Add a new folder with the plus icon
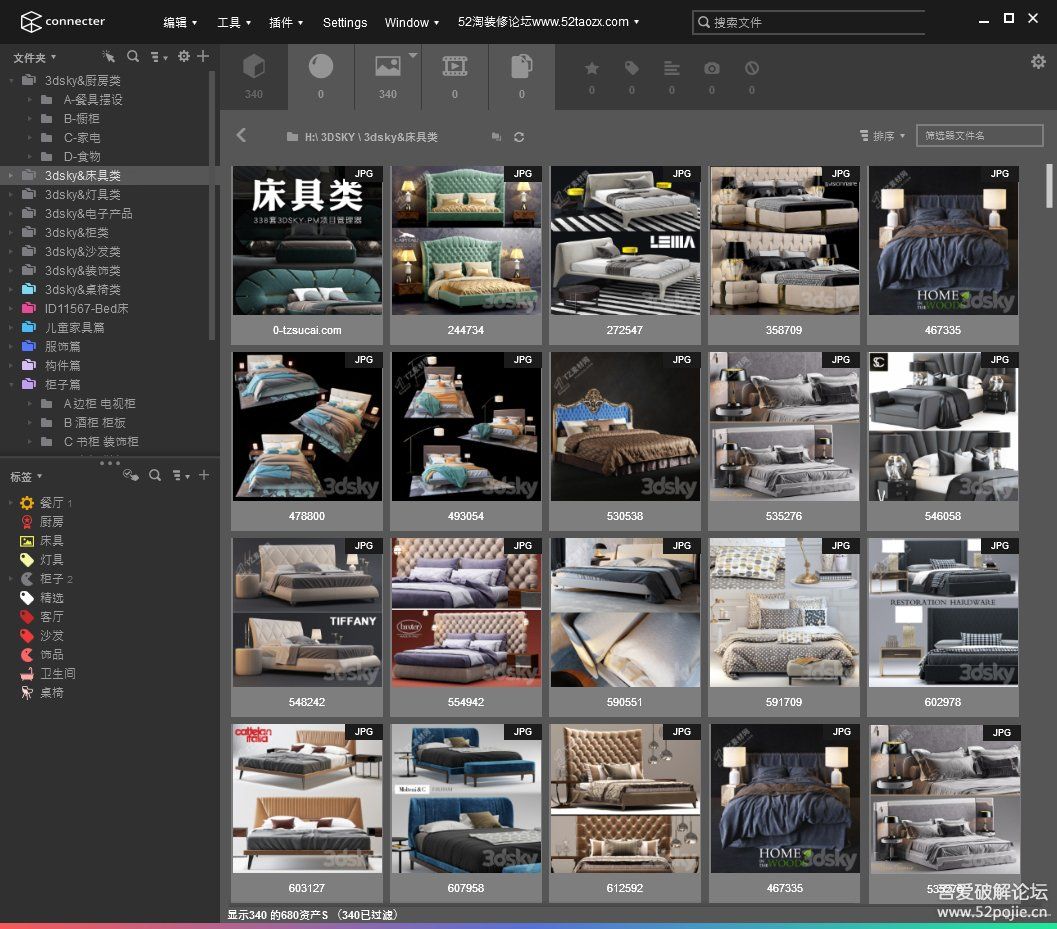 203,57
